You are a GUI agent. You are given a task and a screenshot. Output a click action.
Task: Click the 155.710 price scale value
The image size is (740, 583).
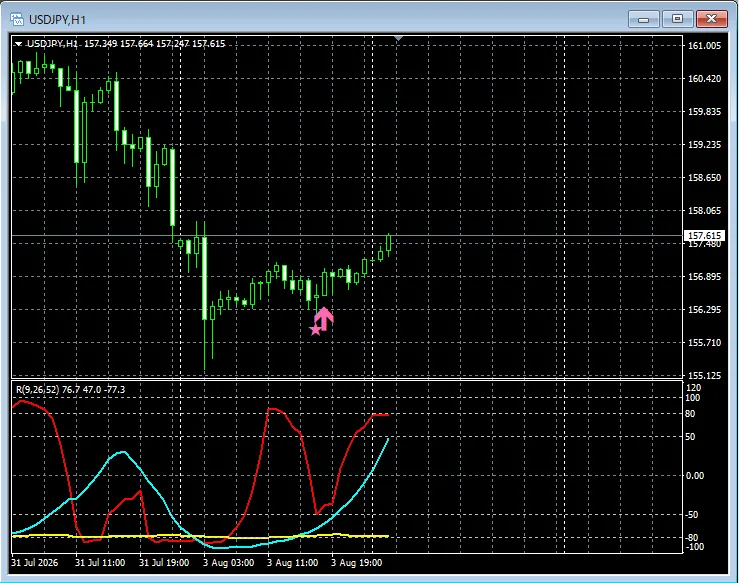click(x=705, y=343)
